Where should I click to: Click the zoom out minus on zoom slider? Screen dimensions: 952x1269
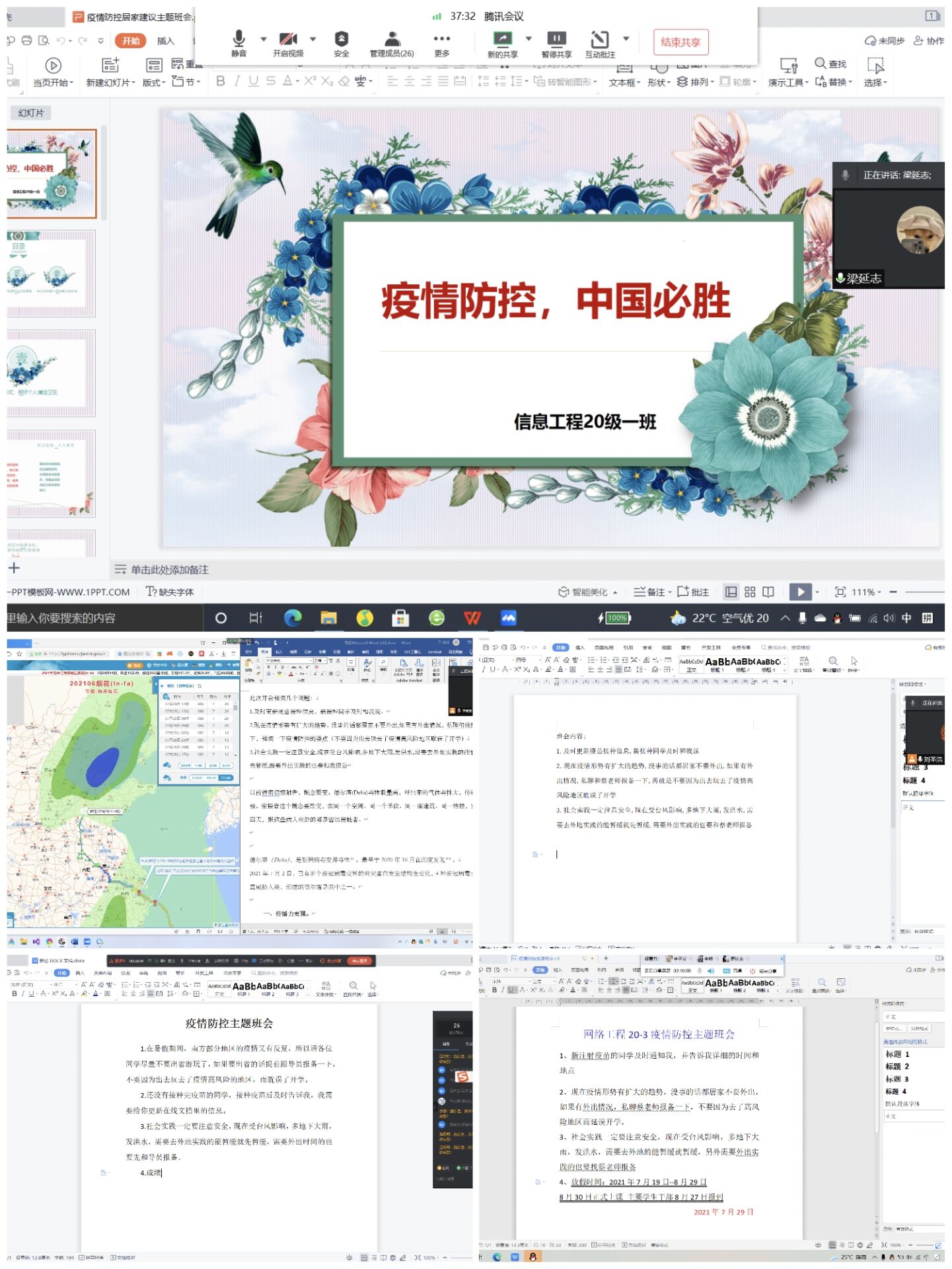pyautogui.click(x=893, y=592)
